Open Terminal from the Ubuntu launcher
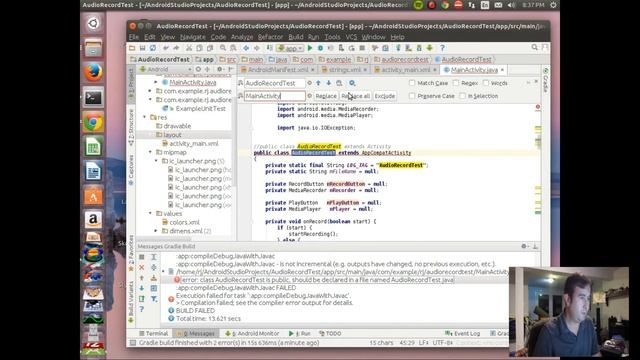Viewport: 640px width, 360px height. [93, 98]
